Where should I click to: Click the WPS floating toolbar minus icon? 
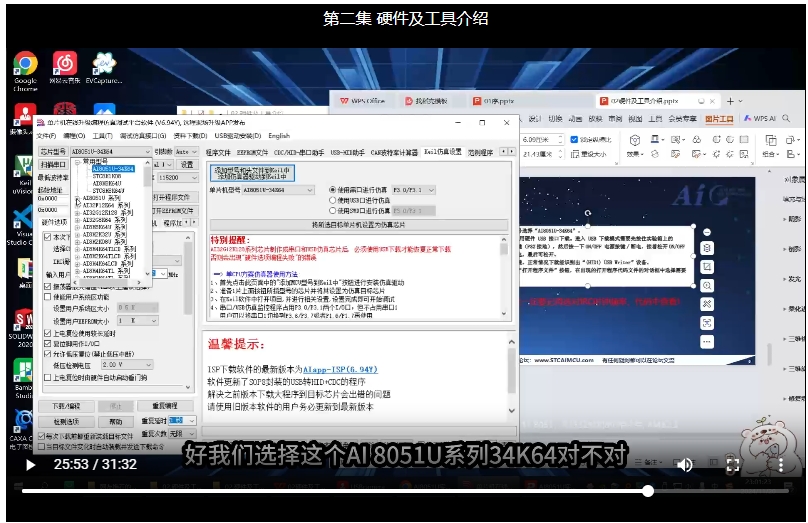tap(707, 232)
